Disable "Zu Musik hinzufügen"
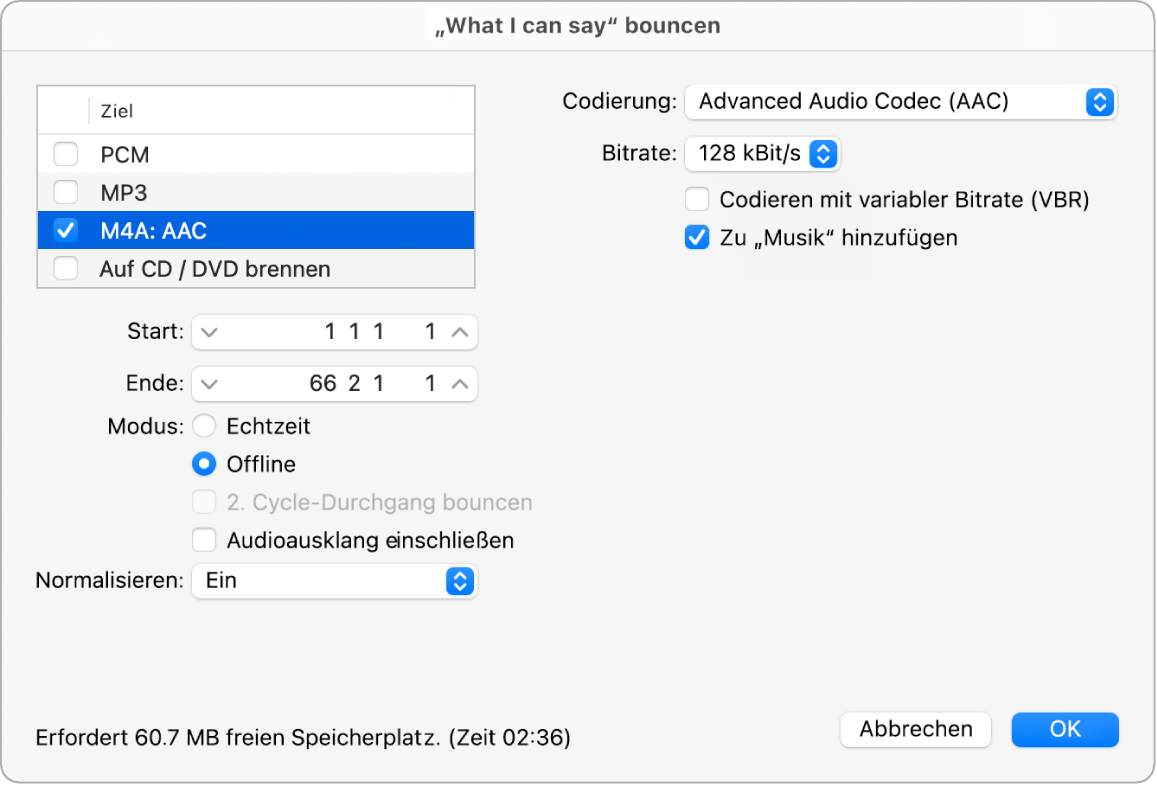 [x=696, y=237]
